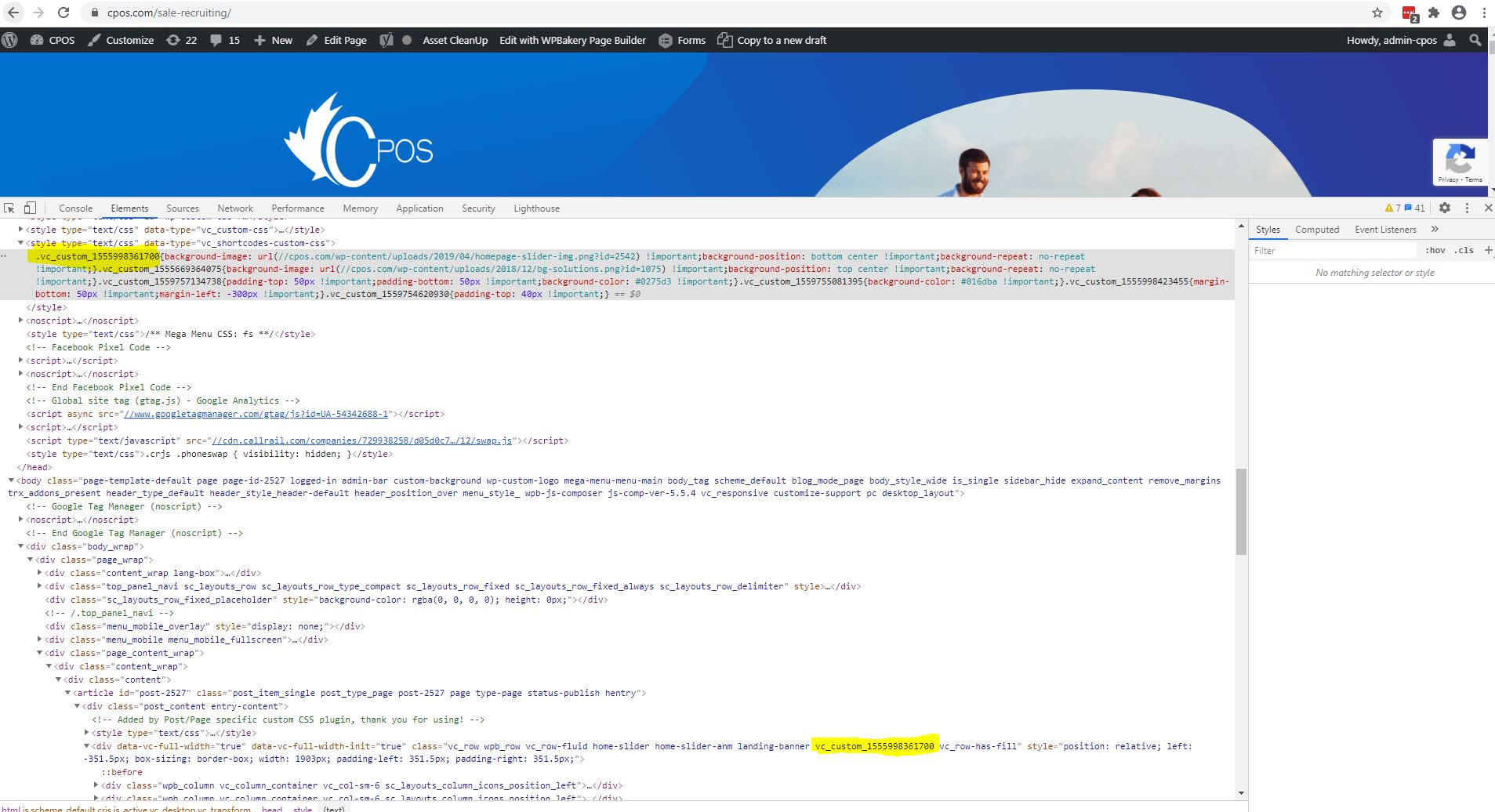The width and height of the screenshot is (1495, 812).
Task: Collapse the vc_shortcodes-custom-css style element
Action: click(x=21, y=243)
